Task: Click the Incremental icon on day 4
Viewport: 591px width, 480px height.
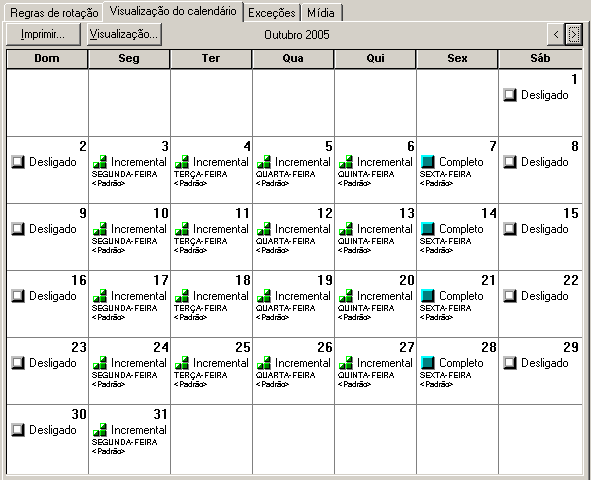Action: (182, 162)
